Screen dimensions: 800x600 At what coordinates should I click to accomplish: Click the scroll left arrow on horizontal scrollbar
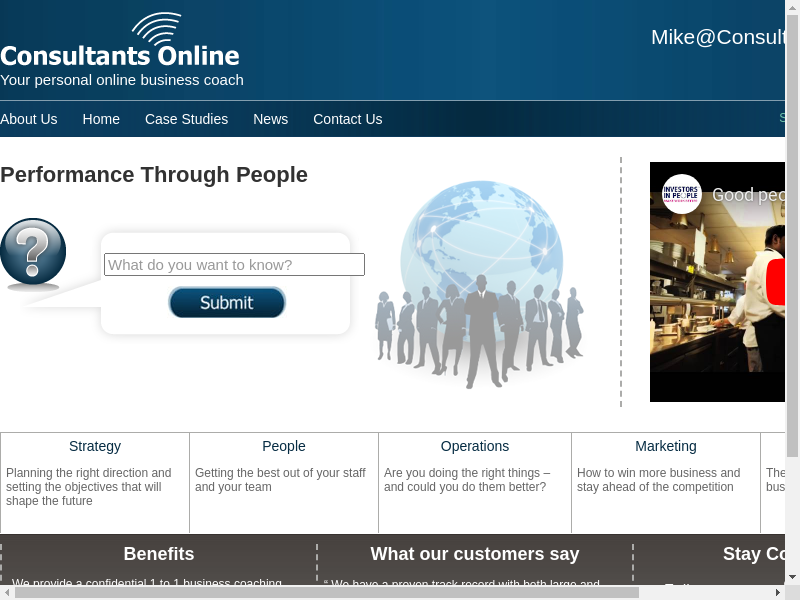(7, 592)
